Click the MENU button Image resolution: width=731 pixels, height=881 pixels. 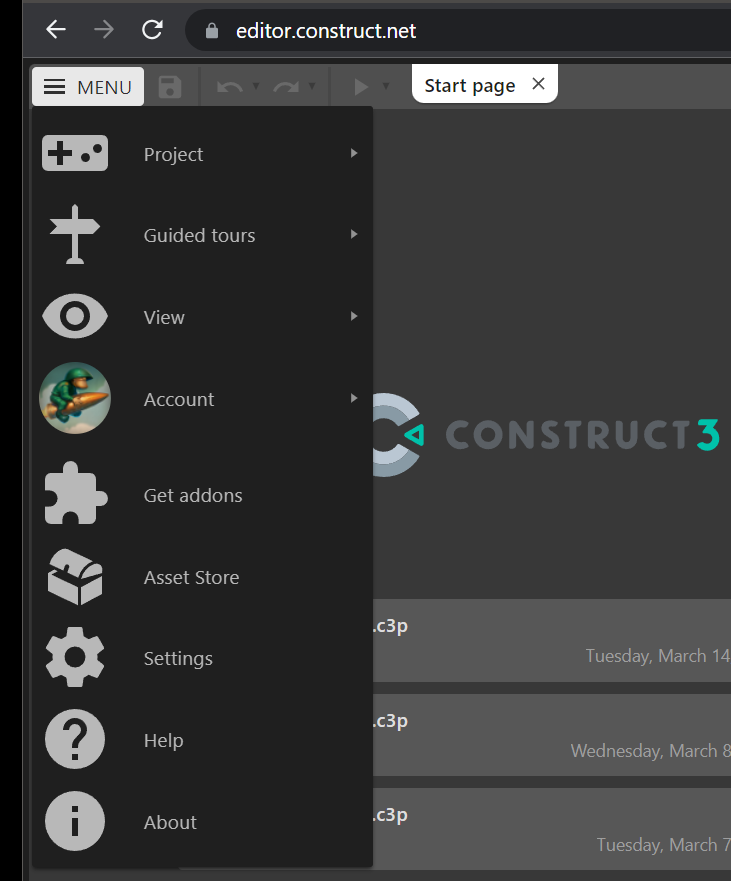(88, 87)
